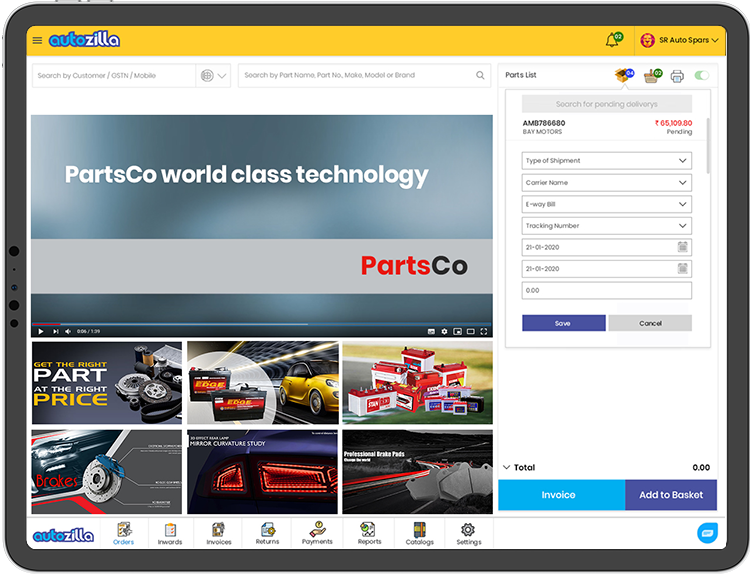Screen dimensions: 750x574
Task: Open notifications bell
Action: point(612,40)
